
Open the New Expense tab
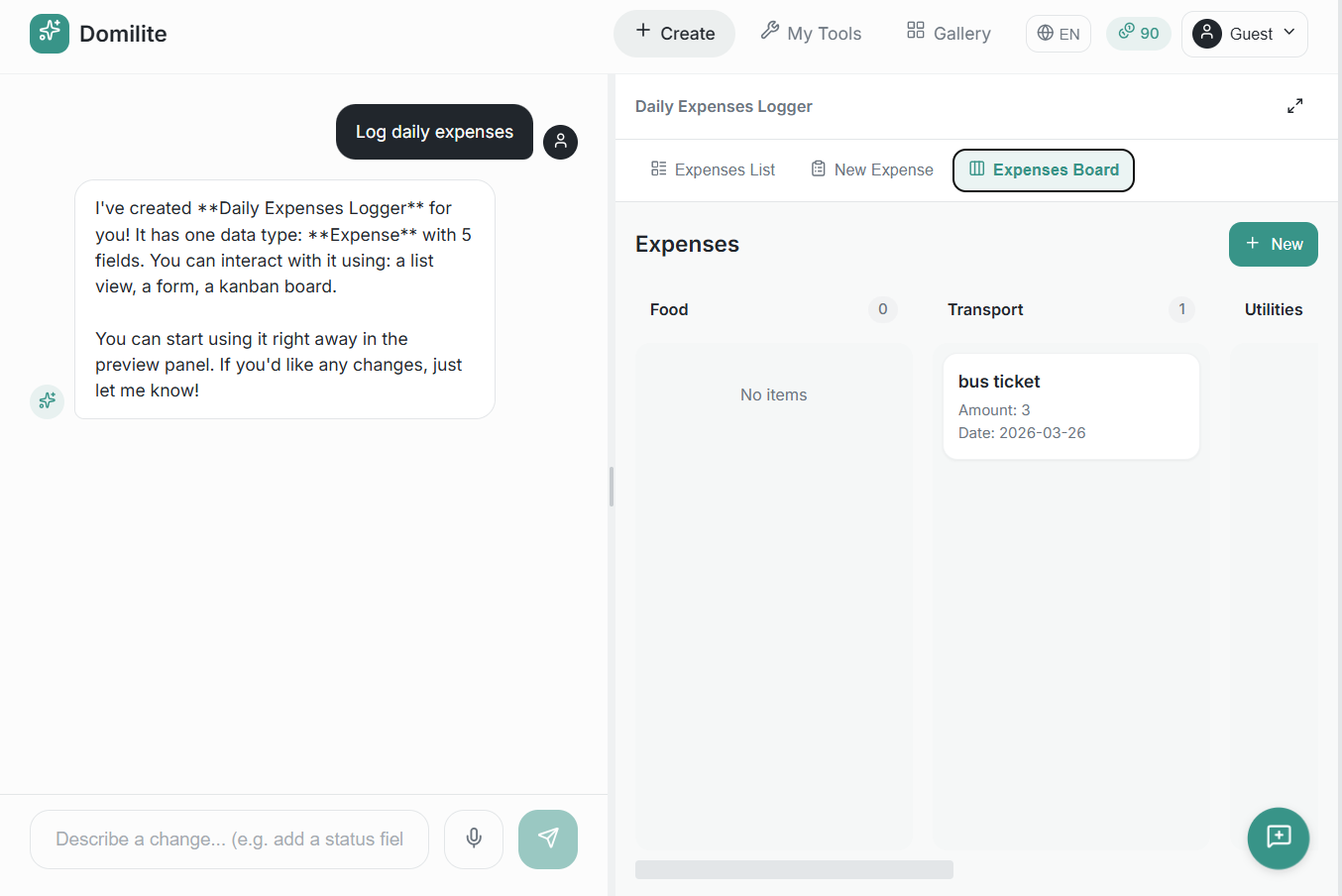(870, 169)
